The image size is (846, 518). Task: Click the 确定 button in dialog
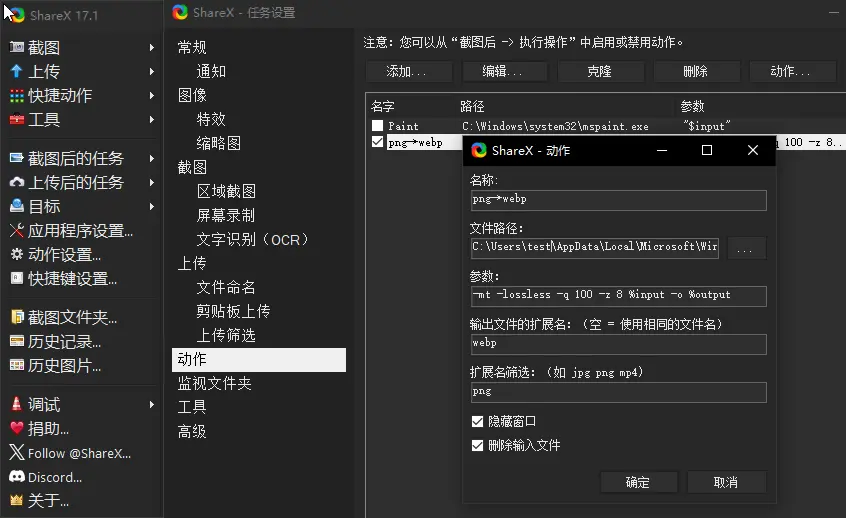pos(639,482)
